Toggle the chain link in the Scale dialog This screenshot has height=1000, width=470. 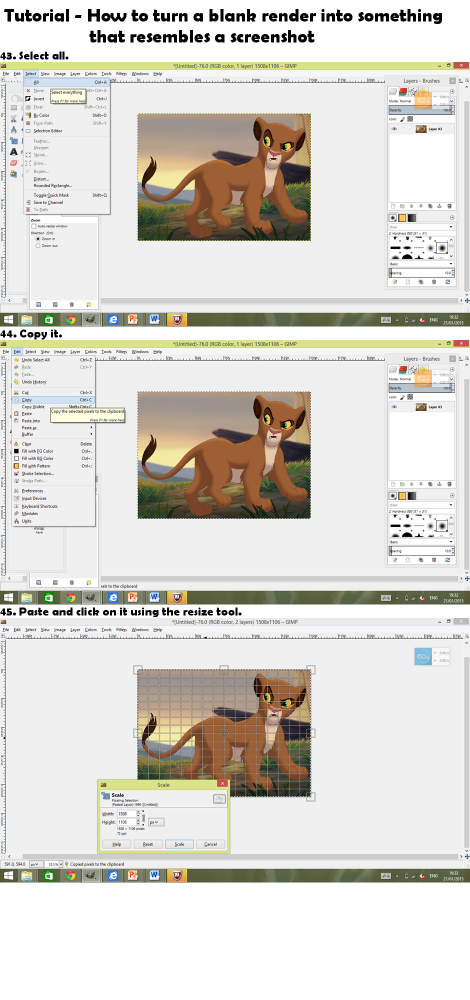coord(143,818)
